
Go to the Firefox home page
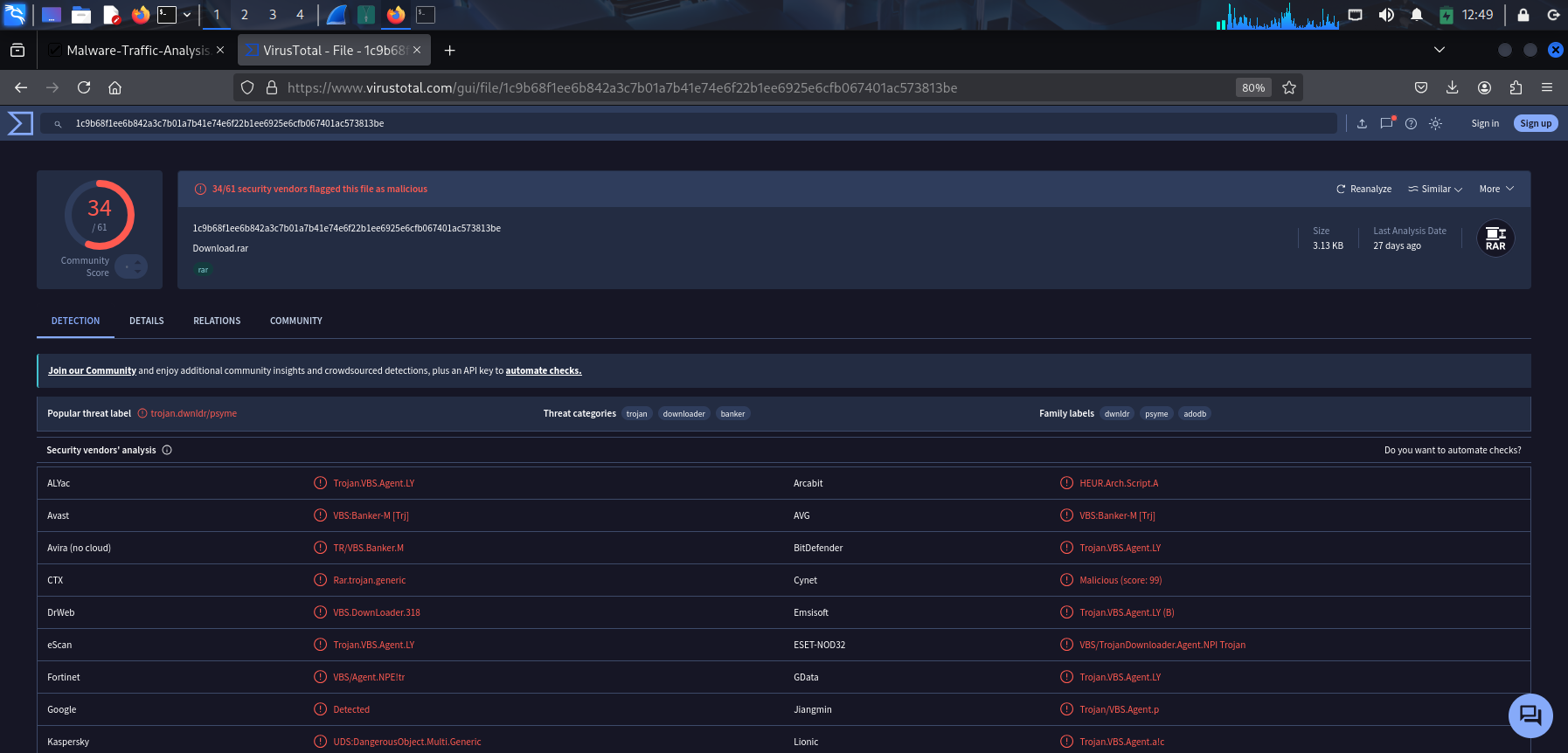114,87
